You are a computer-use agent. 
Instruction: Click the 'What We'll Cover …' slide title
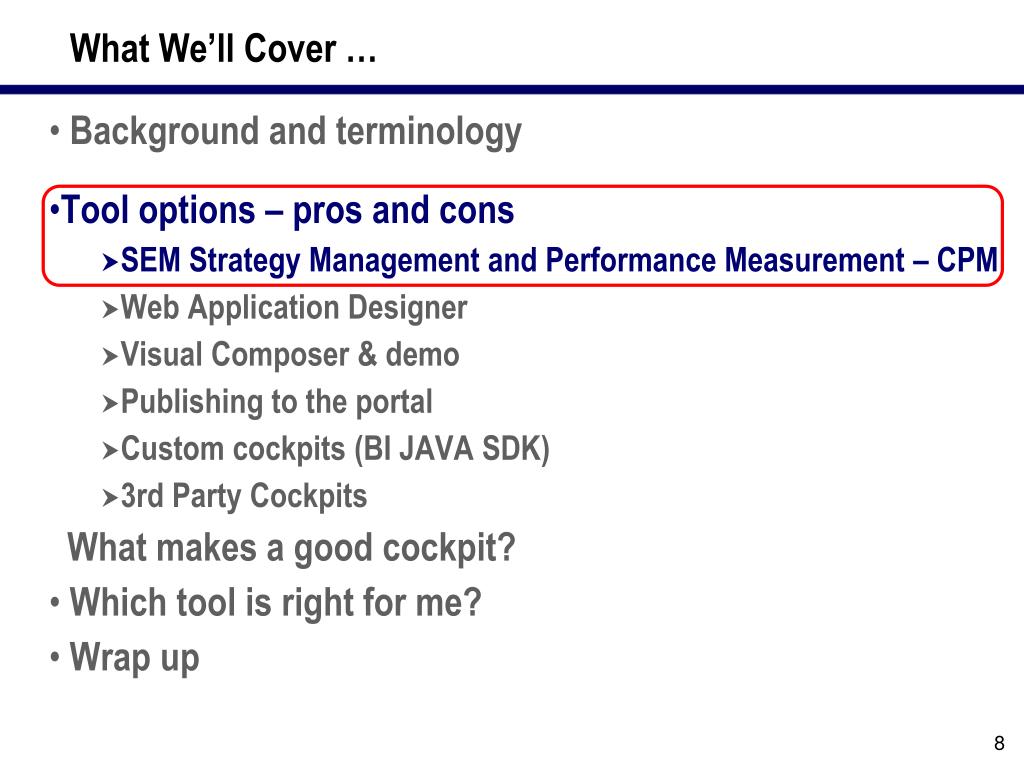(x=223, y=49)
